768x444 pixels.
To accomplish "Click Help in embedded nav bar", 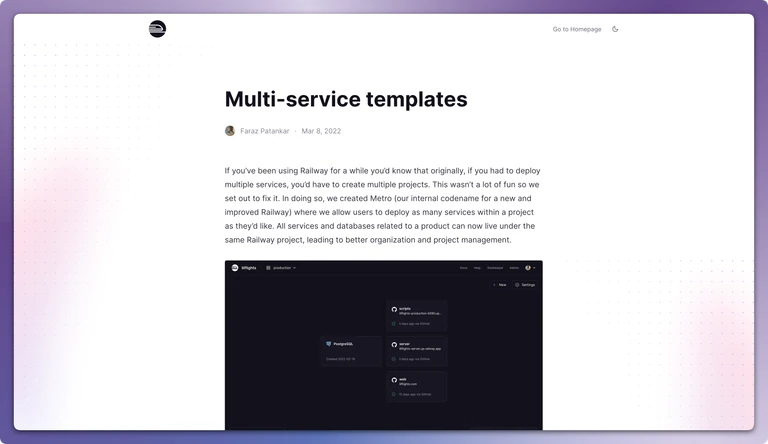I will pos(477,268).
